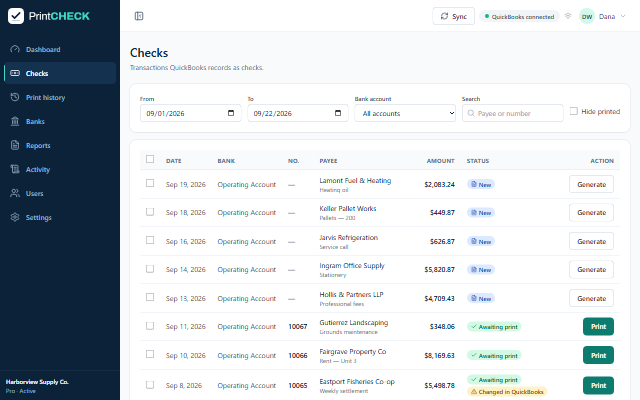Generate check for Hollis & Partners LLP
640x400 pixels.
coord(591,298)
